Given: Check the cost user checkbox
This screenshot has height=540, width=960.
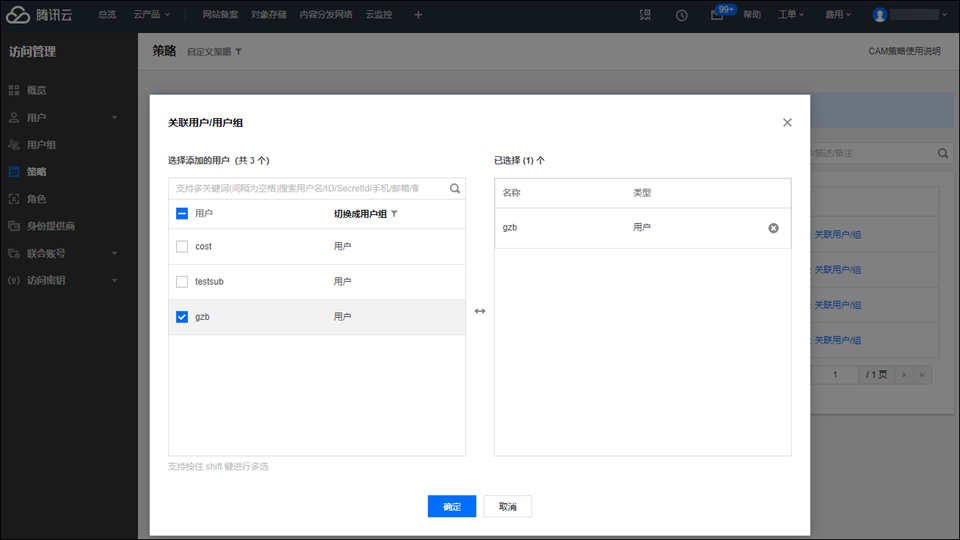Looking at the screenshot, I should pyautogui.click(x=182, y=246).
